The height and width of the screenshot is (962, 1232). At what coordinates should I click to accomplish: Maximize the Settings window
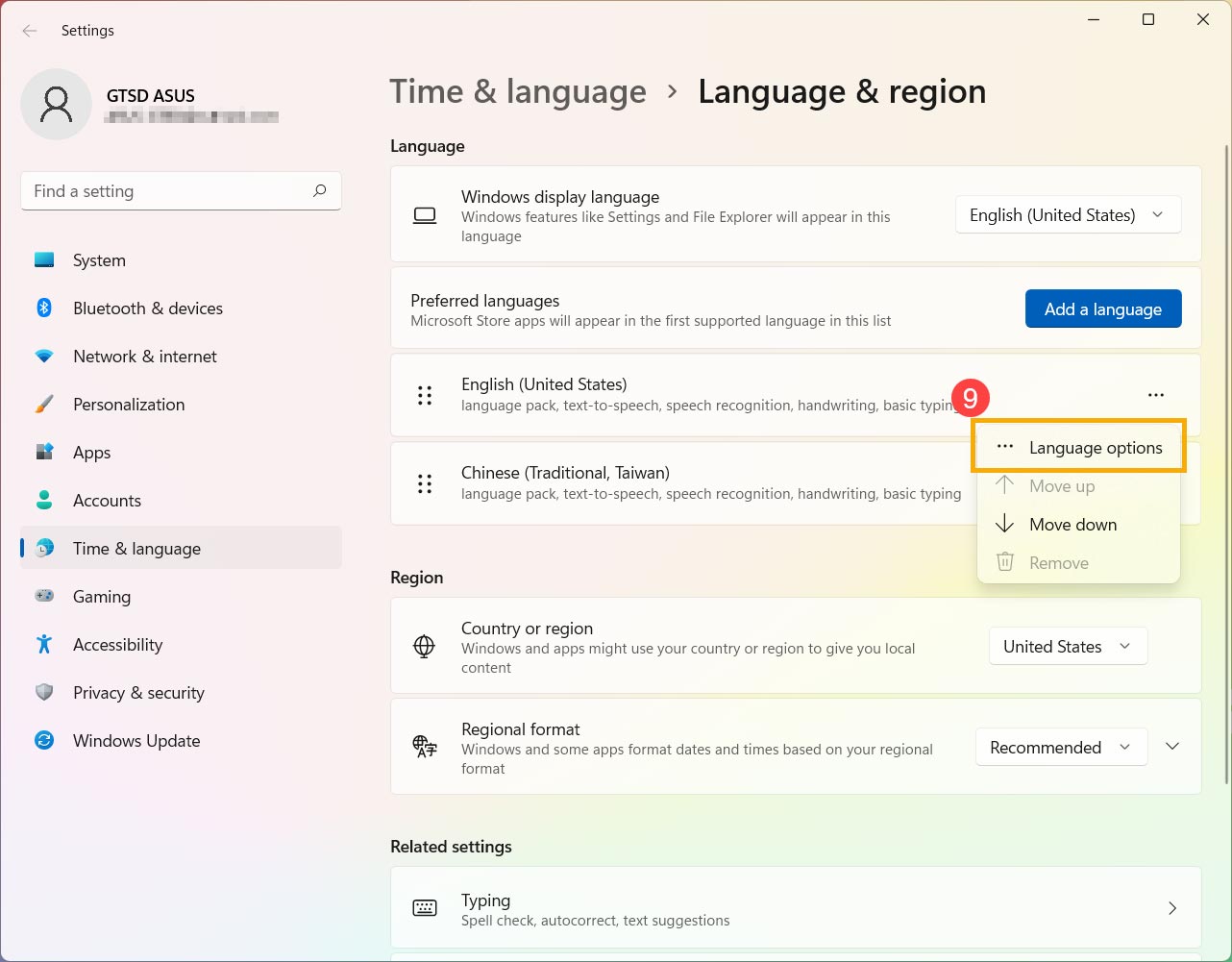click(x=1148, y=19)
